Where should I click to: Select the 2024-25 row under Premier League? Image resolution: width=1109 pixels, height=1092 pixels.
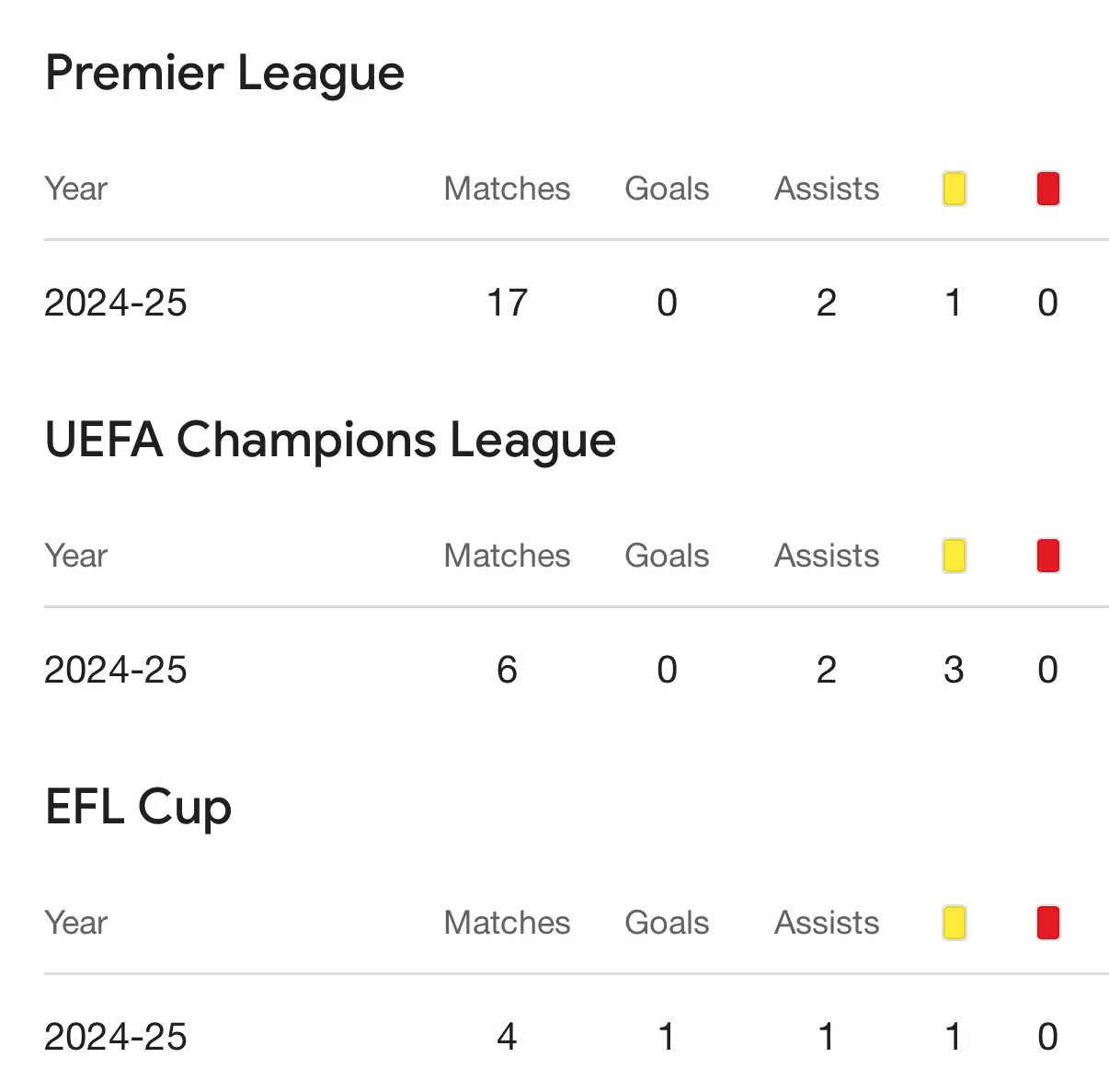pyautogui.click(x=576, y=303)
